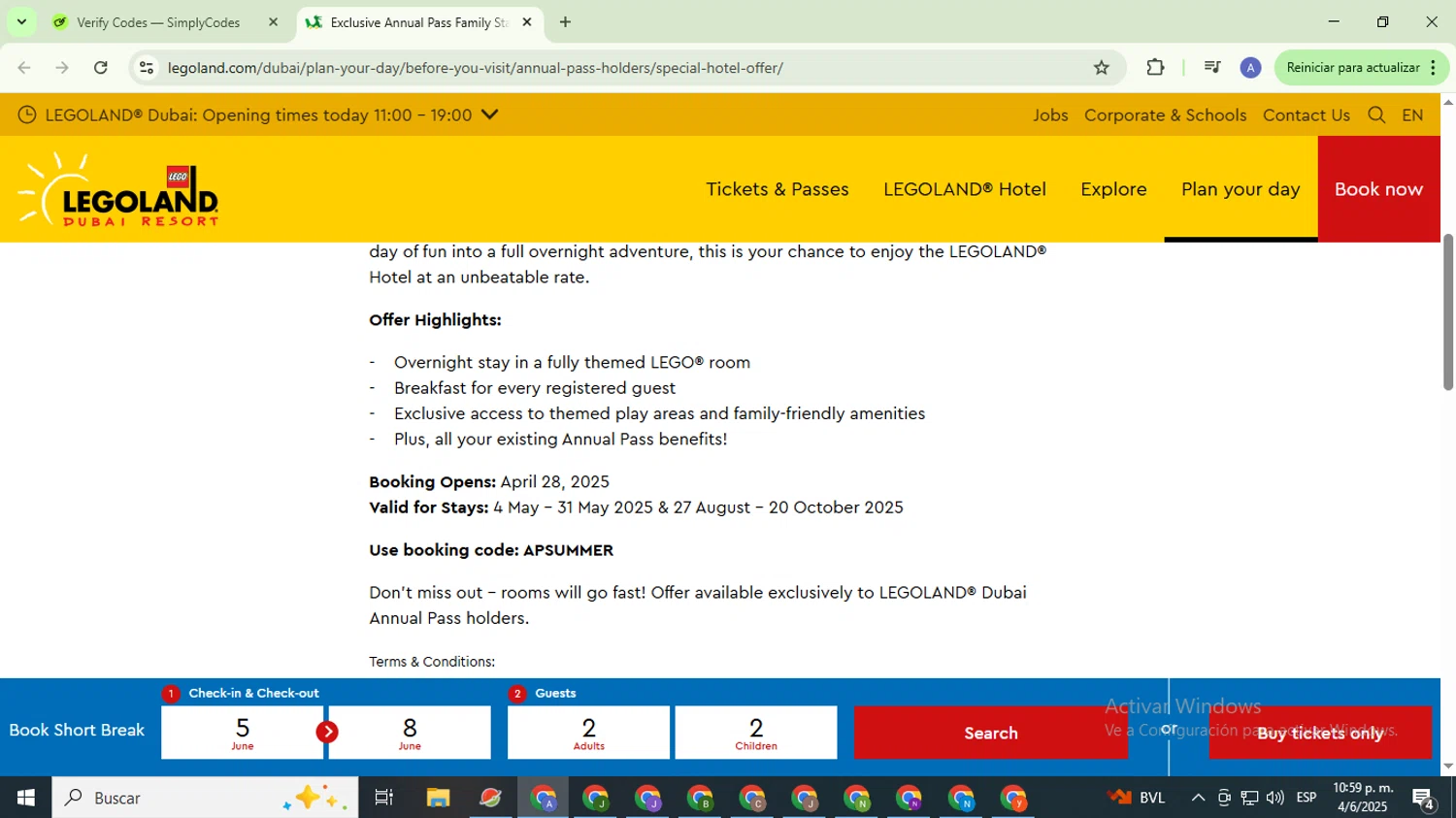Viewport: 1456px width, 818px height.
Task: Open the Jobs link
Action: [1050, 115]
